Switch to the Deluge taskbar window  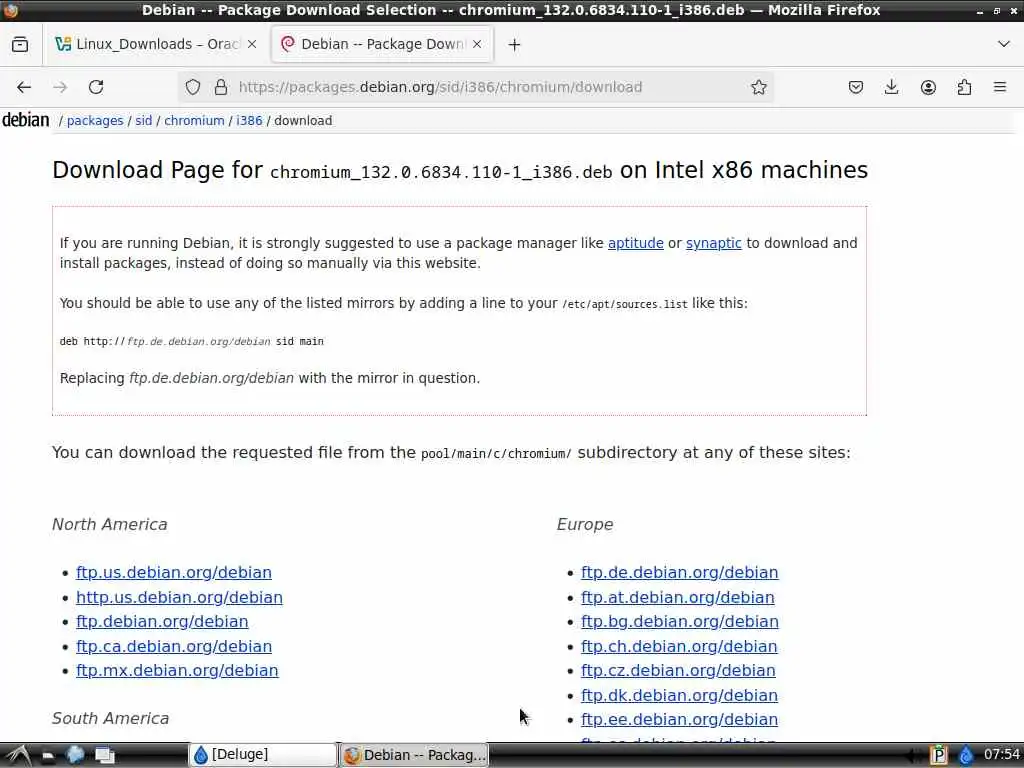263,755
